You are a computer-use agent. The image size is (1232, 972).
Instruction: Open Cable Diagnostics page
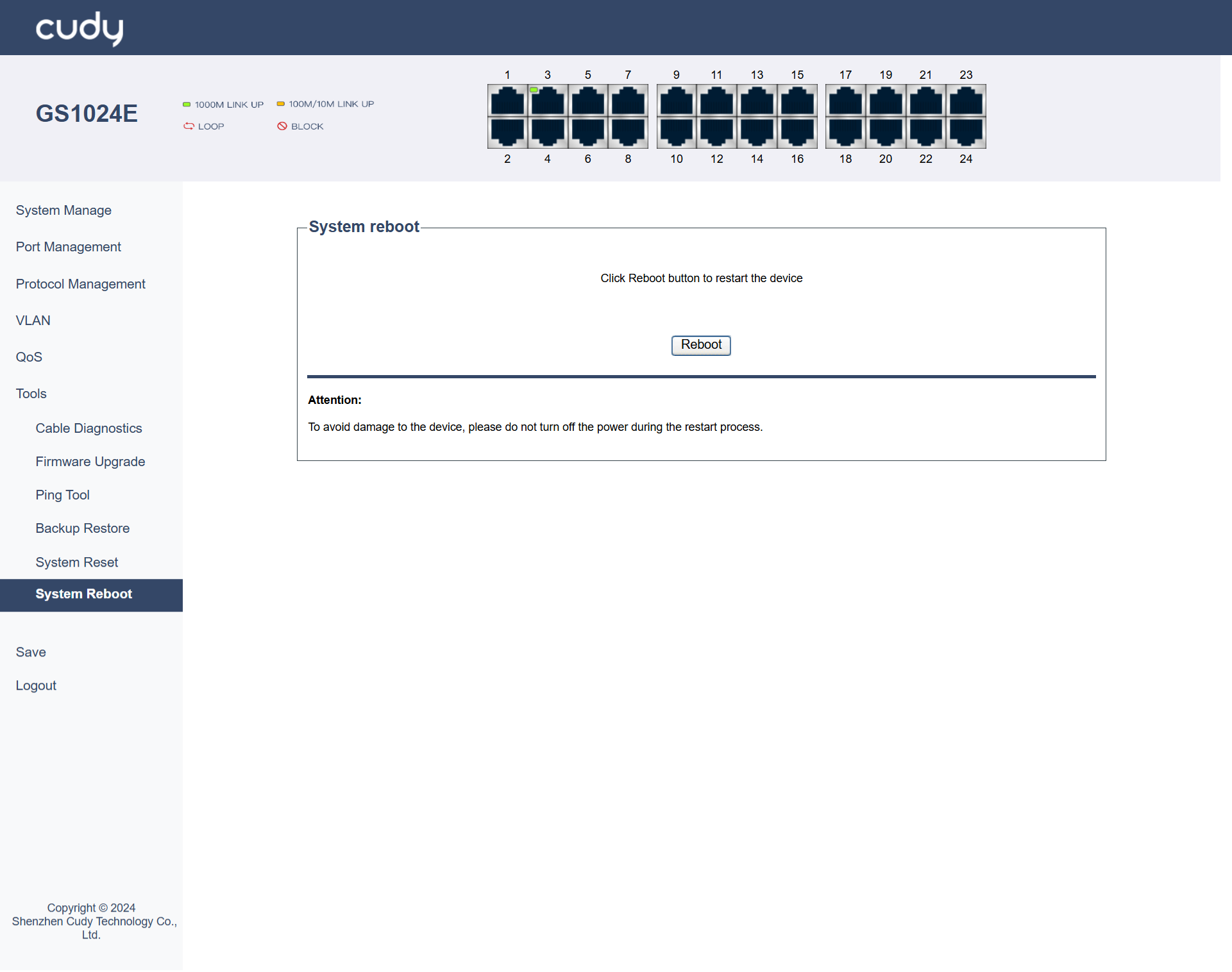[x=89, y=428]
